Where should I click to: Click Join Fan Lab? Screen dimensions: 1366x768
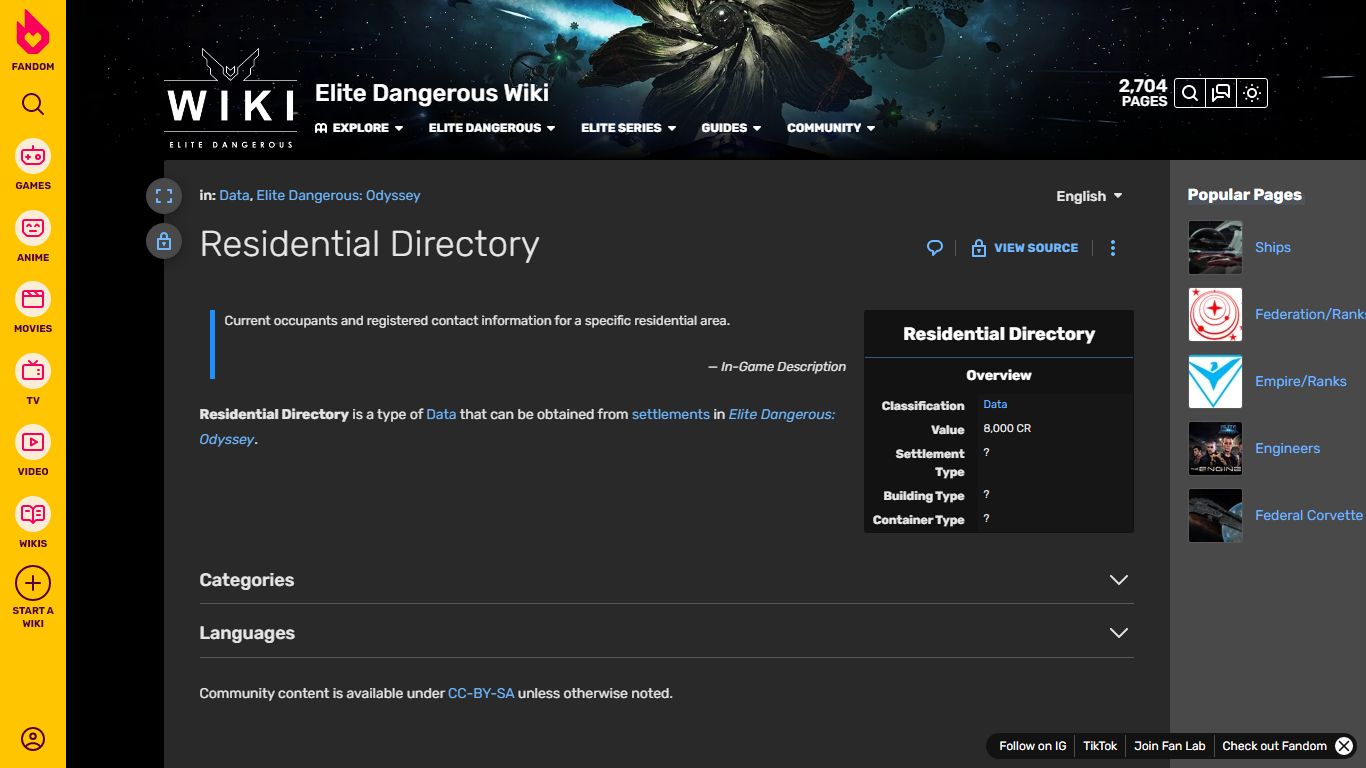point(1170,746)
